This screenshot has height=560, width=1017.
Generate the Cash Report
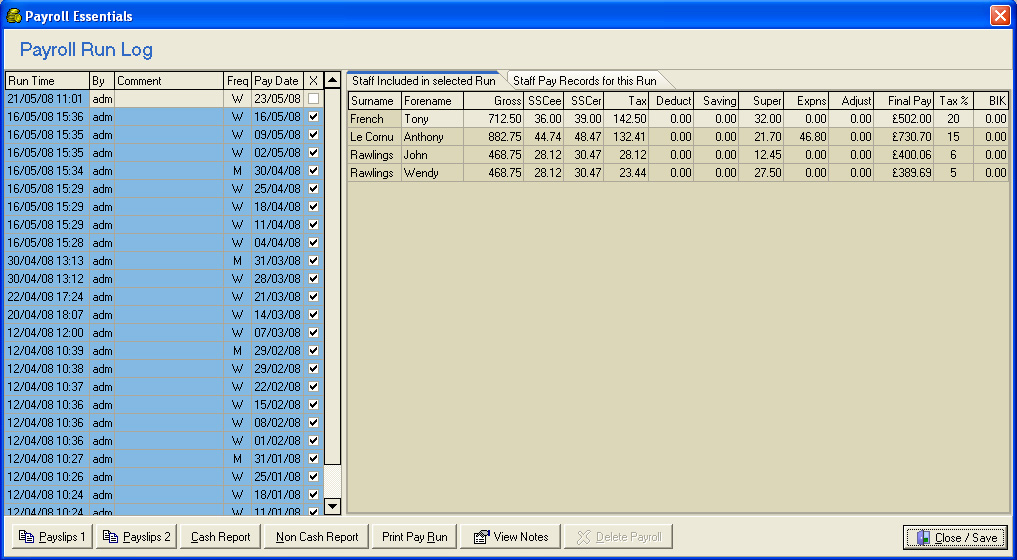point(220,537)
